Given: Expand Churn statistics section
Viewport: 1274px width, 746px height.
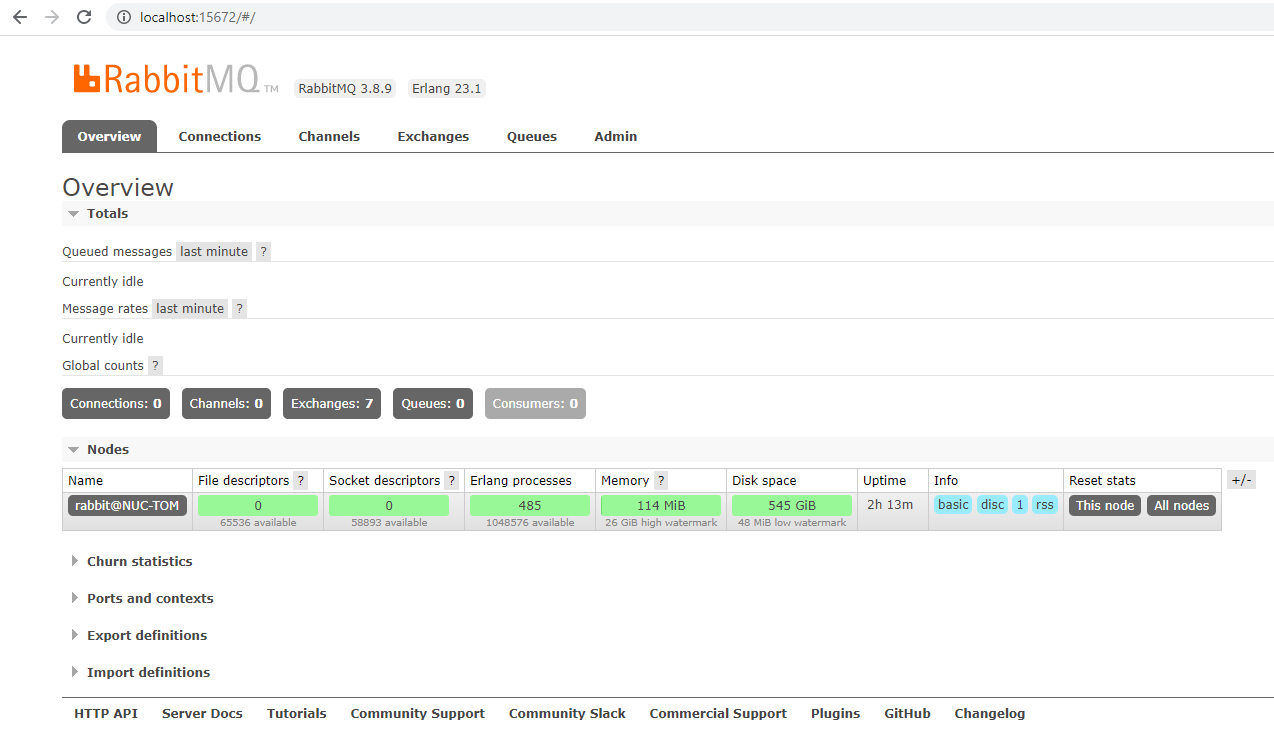Looking at the screenshot, I should 139,562.
